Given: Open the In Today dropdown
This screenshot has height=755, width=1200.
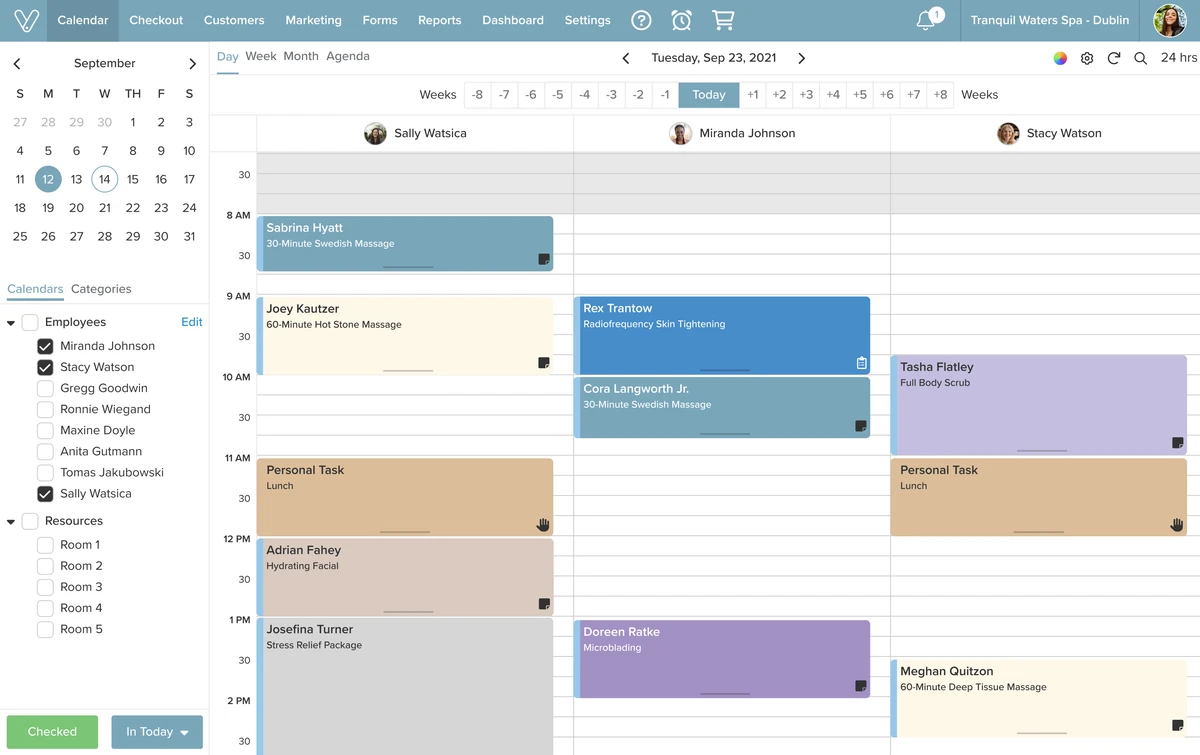Looking at the screenshot, I should [157, 732].
